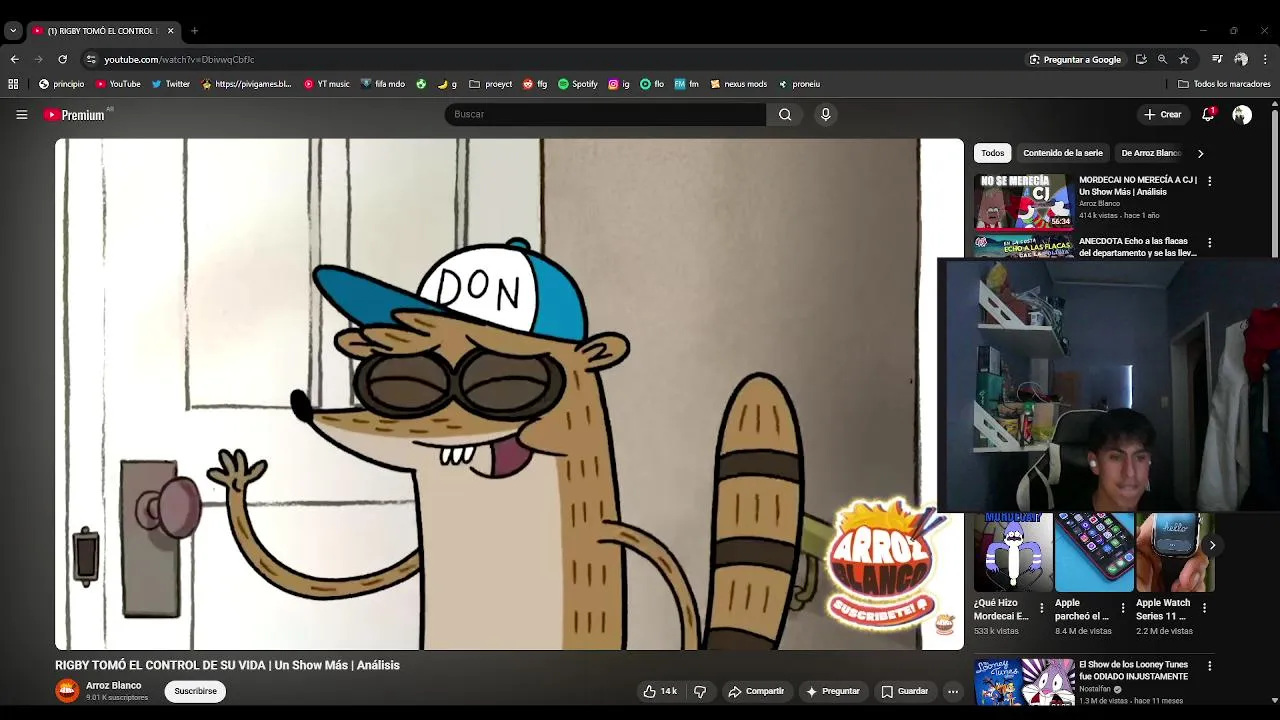The image size is (1280, 720).
Task: Open the media controls icon
Action: pos(1217,59)
